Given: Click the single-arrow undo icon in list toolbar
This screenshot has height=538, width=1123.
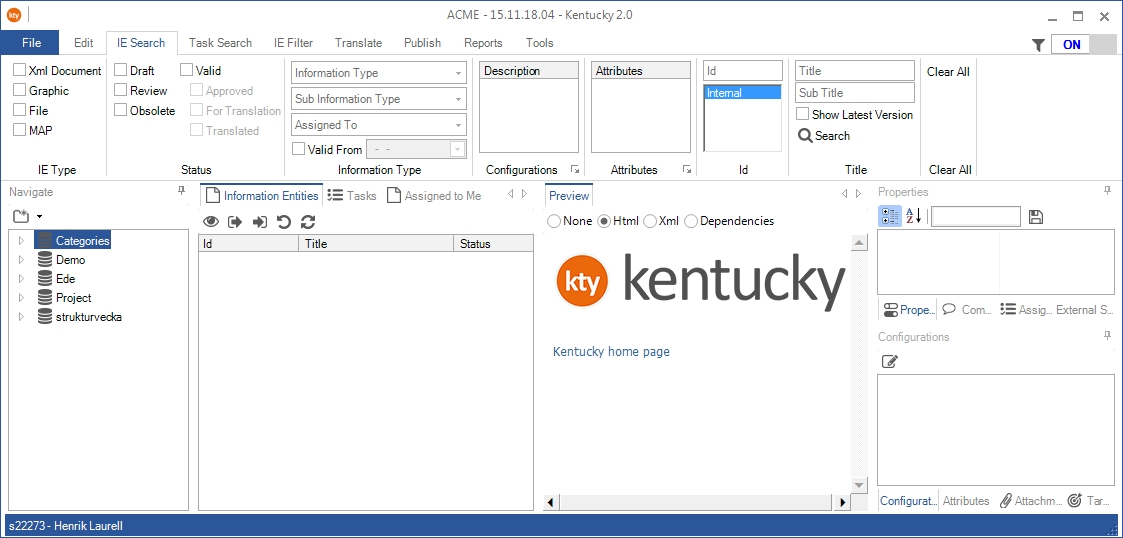Looking at the screenshot, I should [284, 222].
